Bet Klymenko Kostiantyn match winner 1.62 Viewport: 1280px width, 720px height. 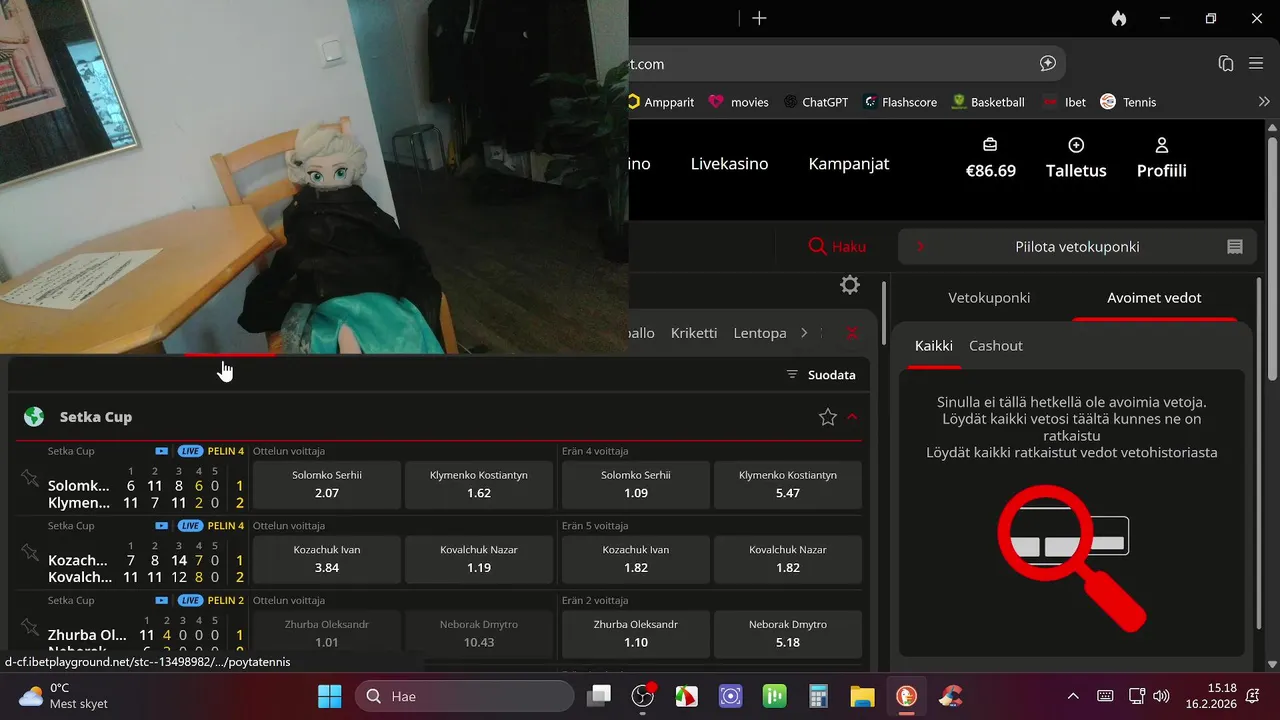tap(479, 484)
